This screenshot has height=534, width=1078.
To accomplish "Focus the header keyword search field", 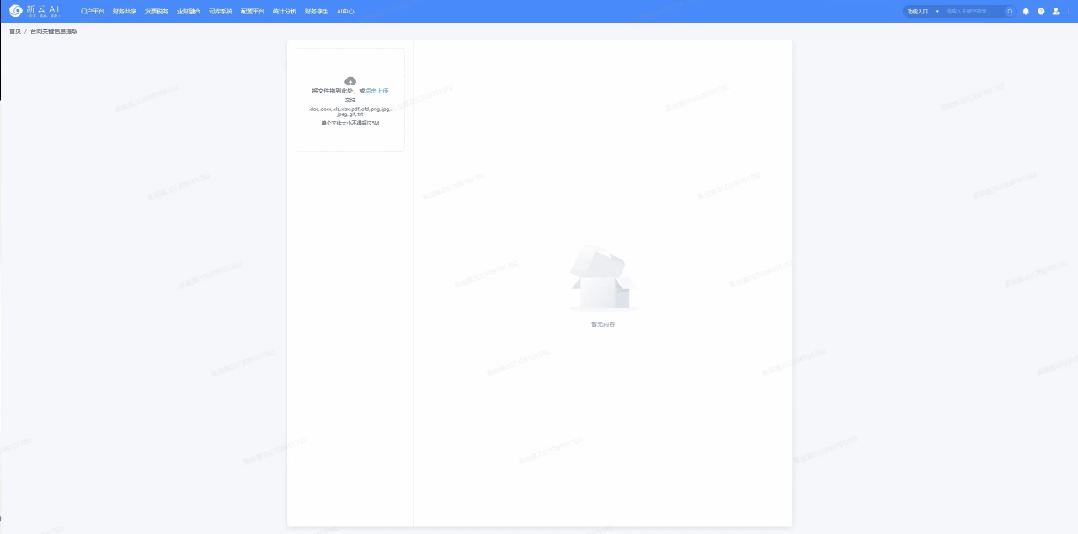I will click(x=972, y=11).
